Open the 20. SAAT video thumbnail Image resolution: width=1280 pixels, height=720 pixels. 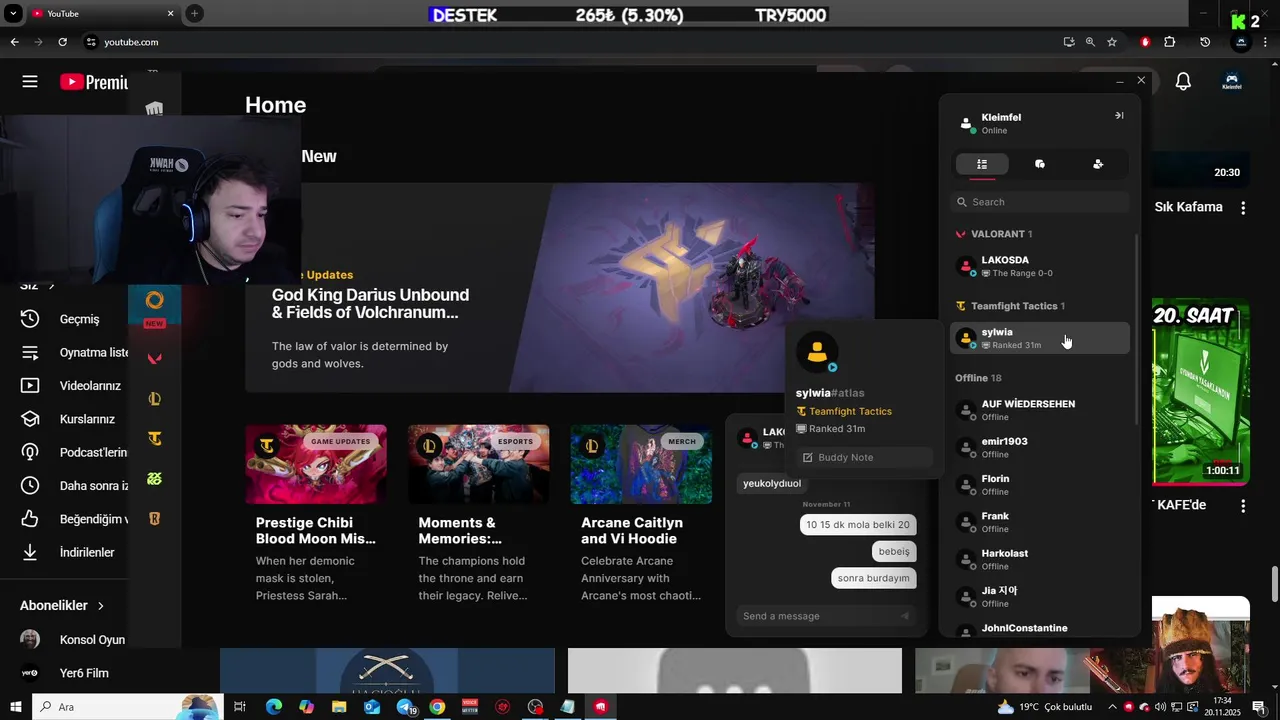(x=1201, y=391)
